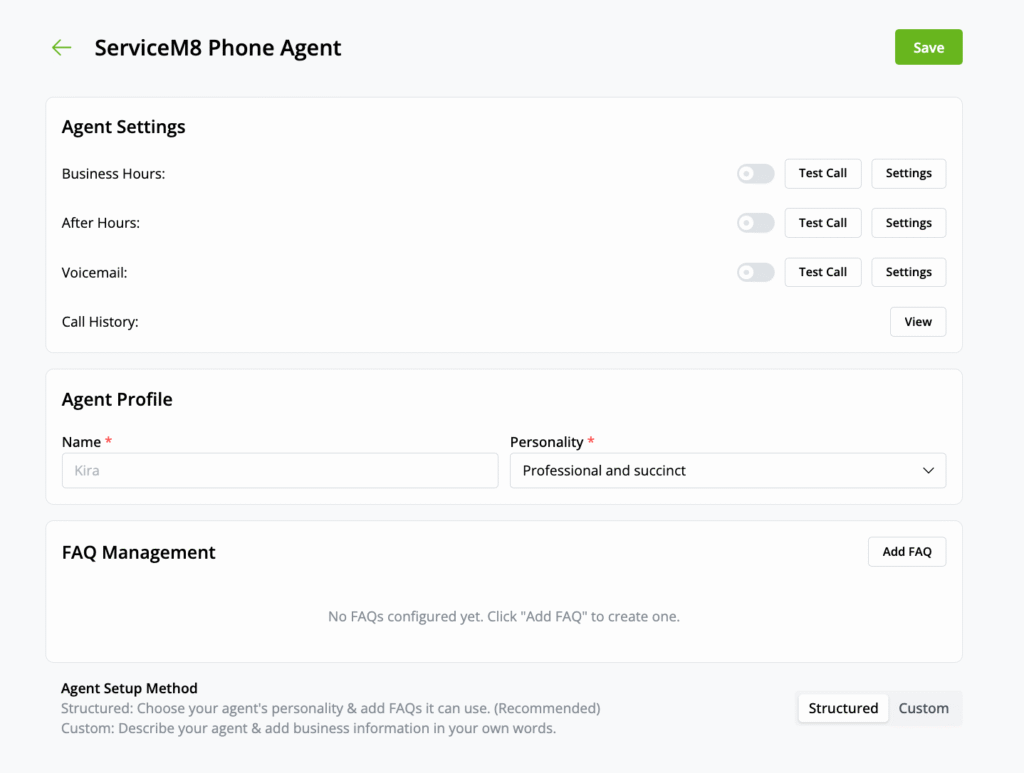
Task: Select the Structured setup method
Action: (x=842, y=708)
